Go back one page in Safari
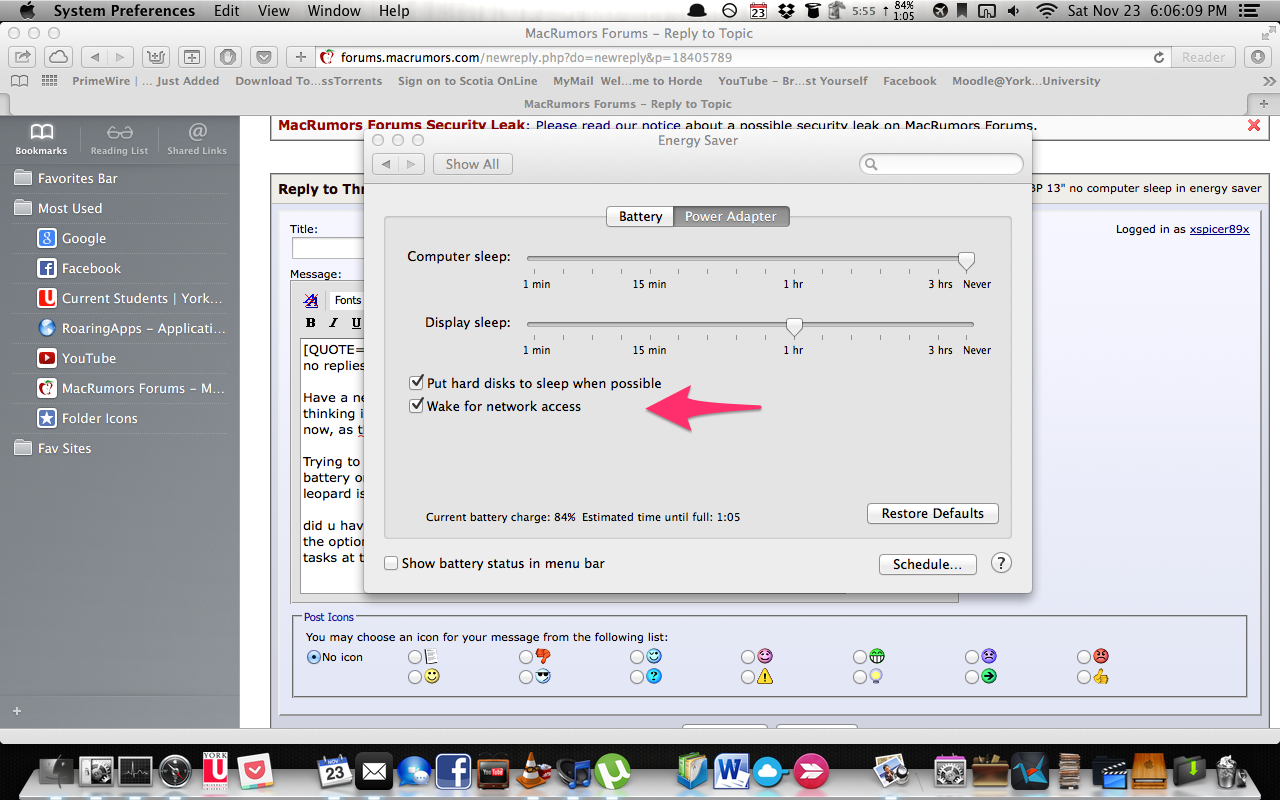The image size is (1280, 800). point(94,57)
